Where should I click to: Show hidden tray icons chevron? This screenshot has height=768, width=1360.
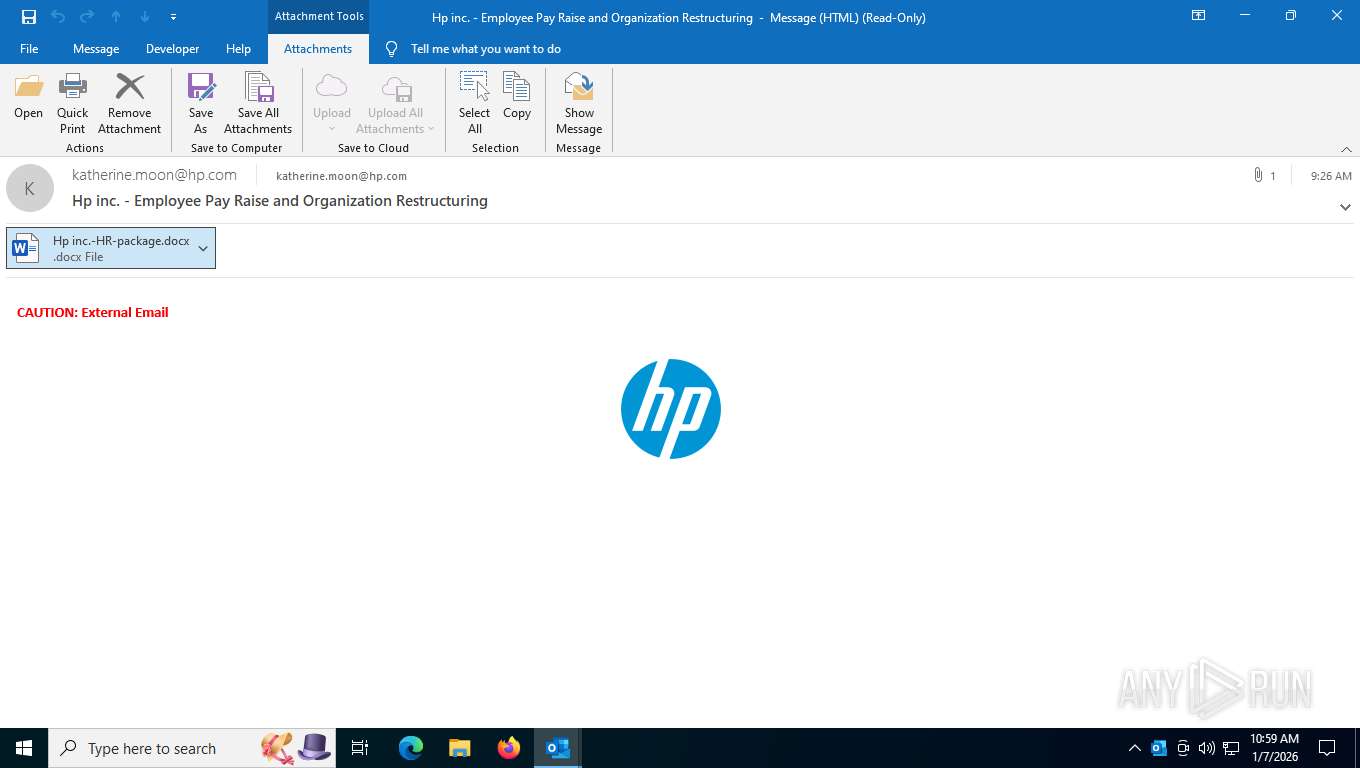[1135, 748]
